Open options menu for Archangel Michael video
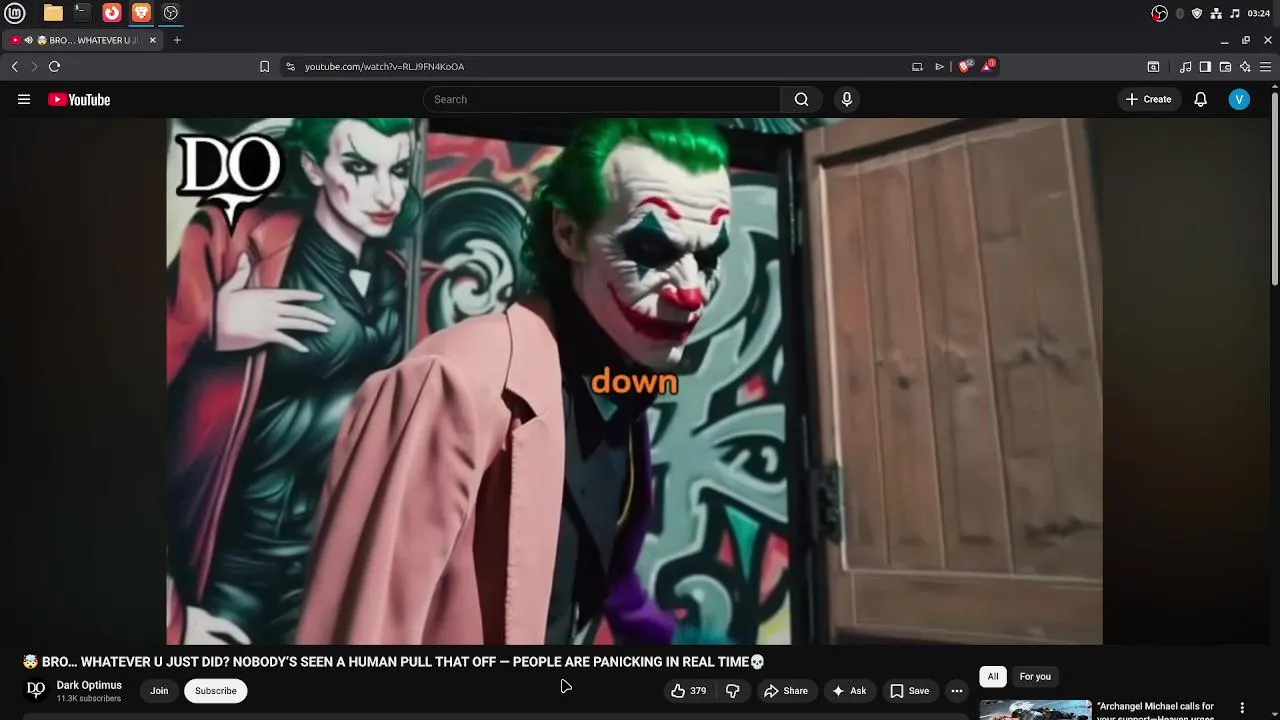 point(1242,708)
